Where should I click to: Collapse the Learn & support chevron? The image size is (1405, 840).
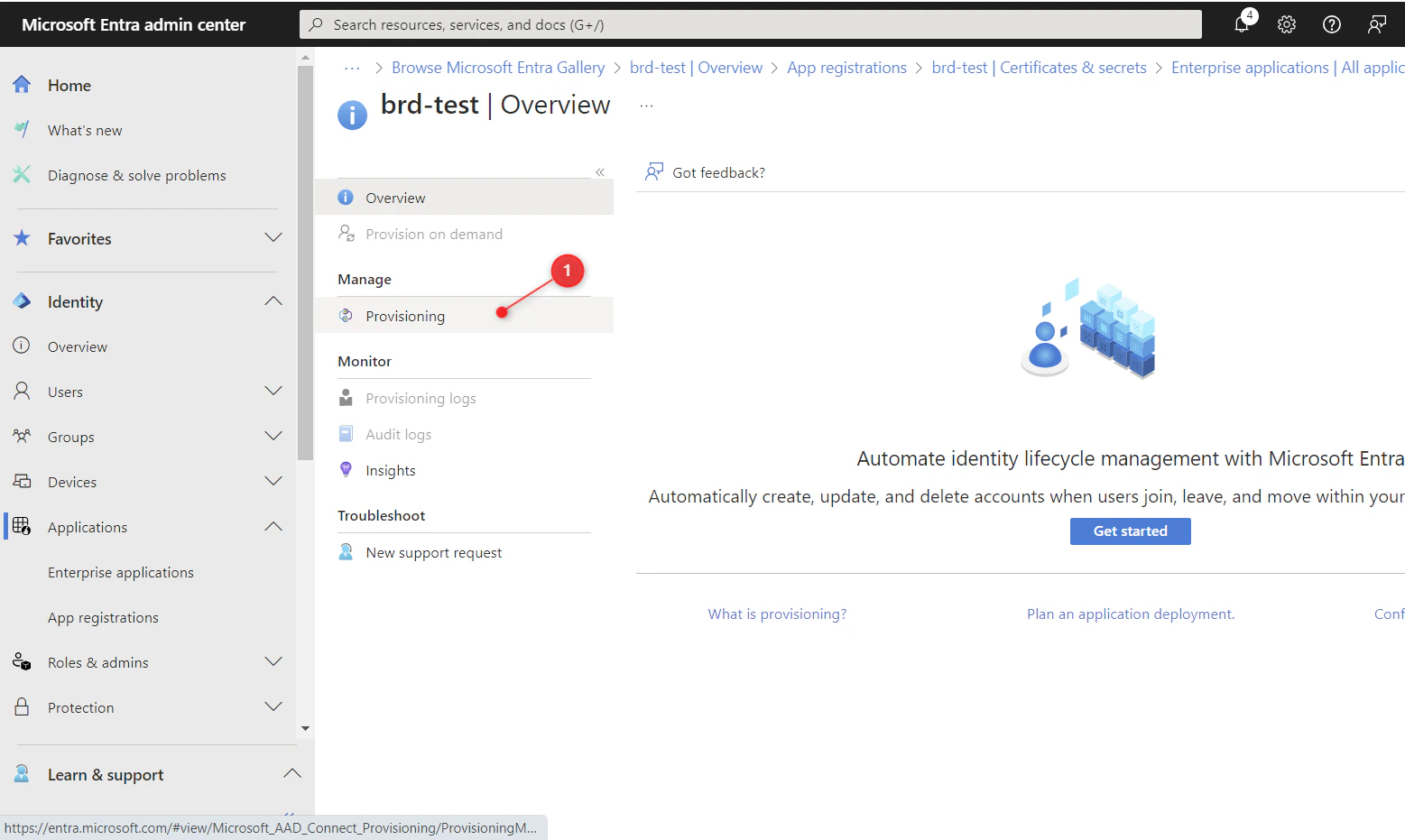pyautogui.click(x=292, y=774)
